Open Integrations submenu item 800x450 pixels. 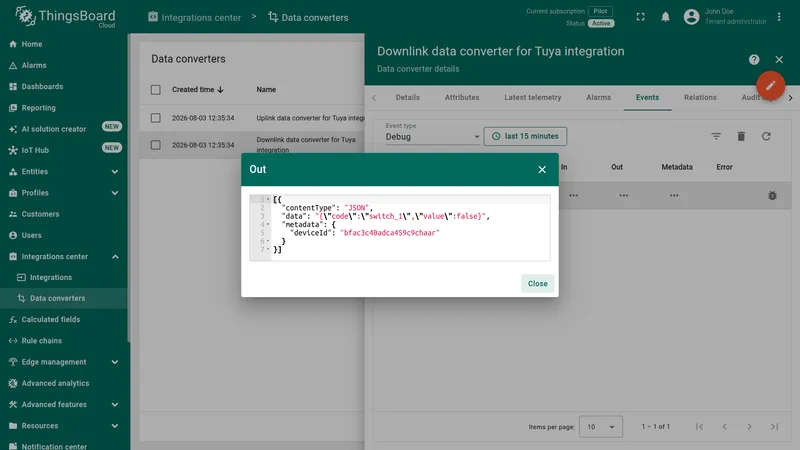[x=64, y=278]
